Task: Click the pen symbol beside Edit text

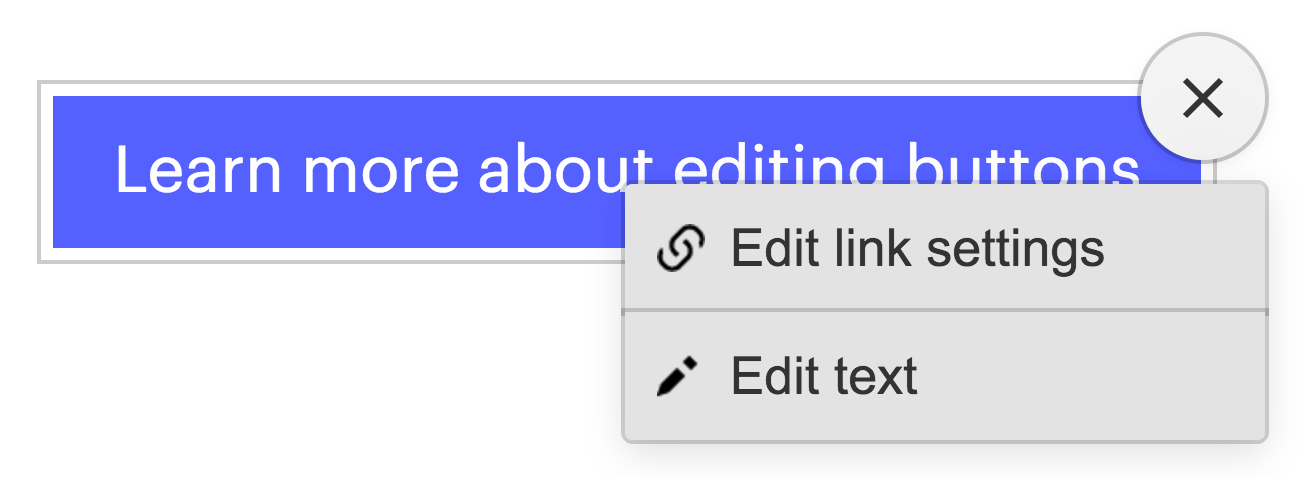Action: (x=677, y=377)
